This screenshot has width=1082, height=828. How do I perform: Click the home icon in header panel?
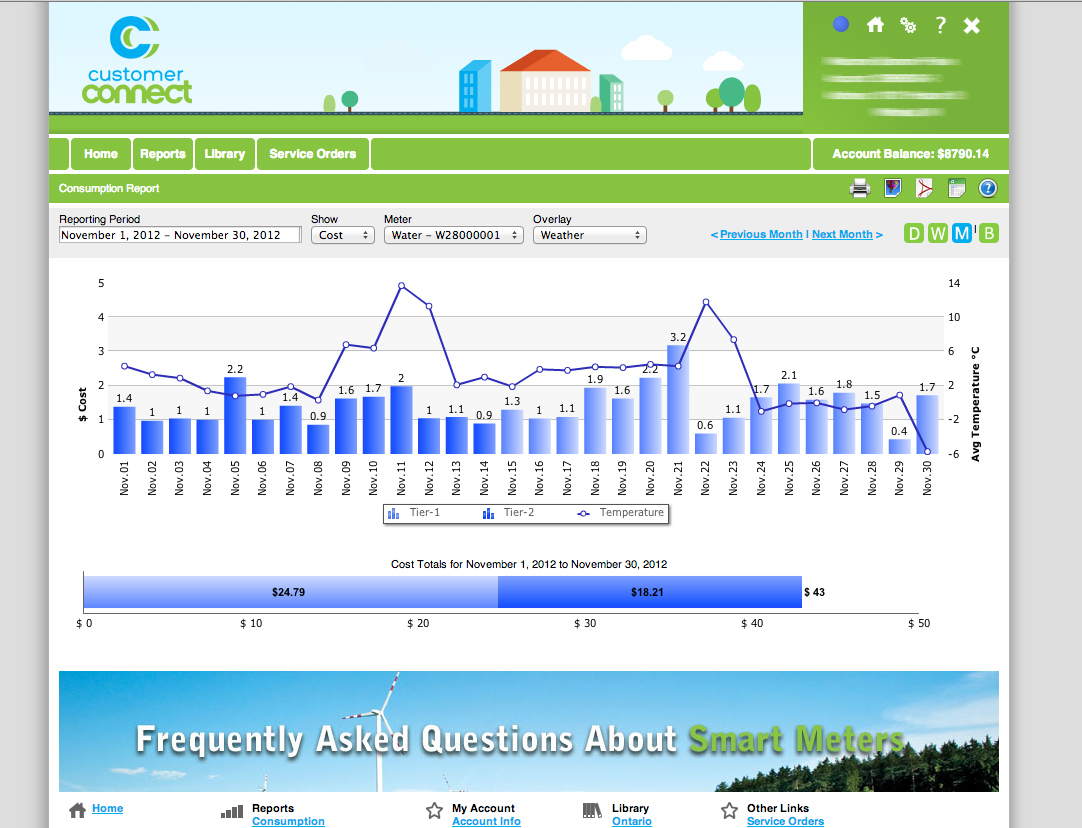click(875, 25)
